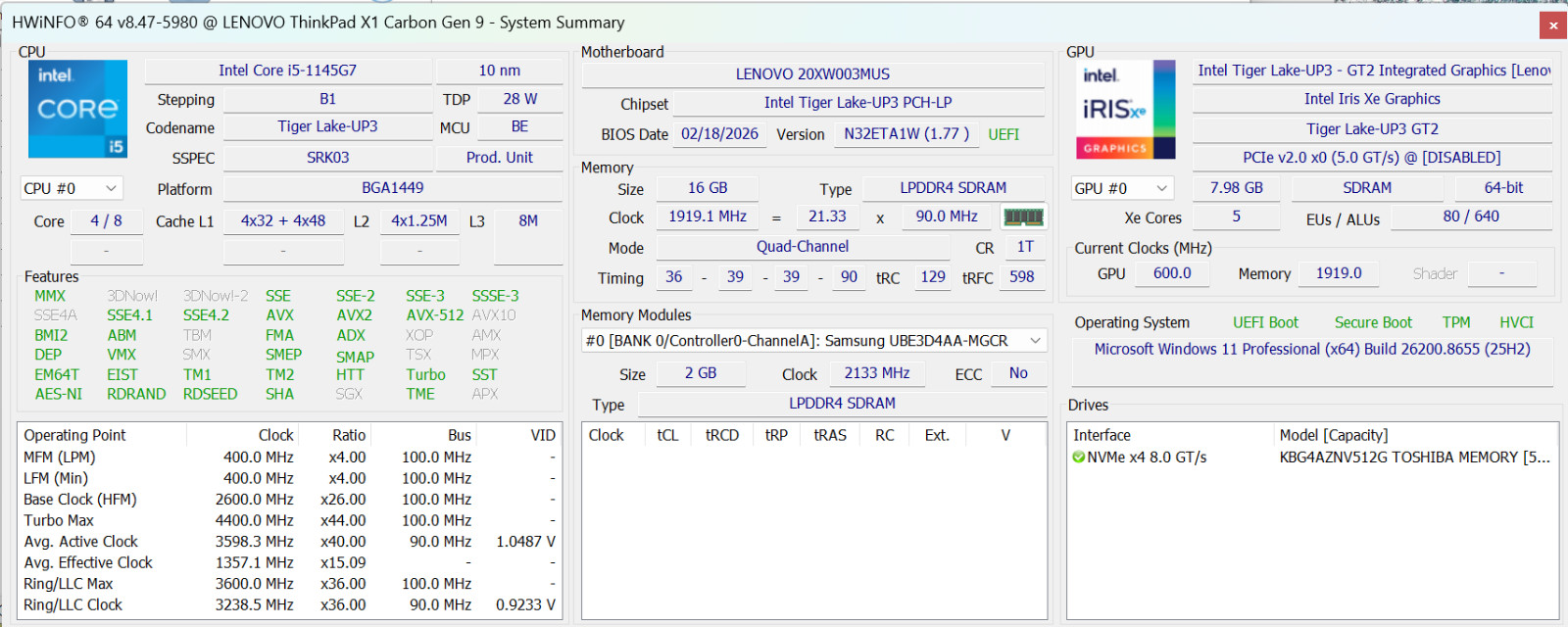
Task: Click the Intel Iris Xe Graphics name field
Action: click(1372, 99)
